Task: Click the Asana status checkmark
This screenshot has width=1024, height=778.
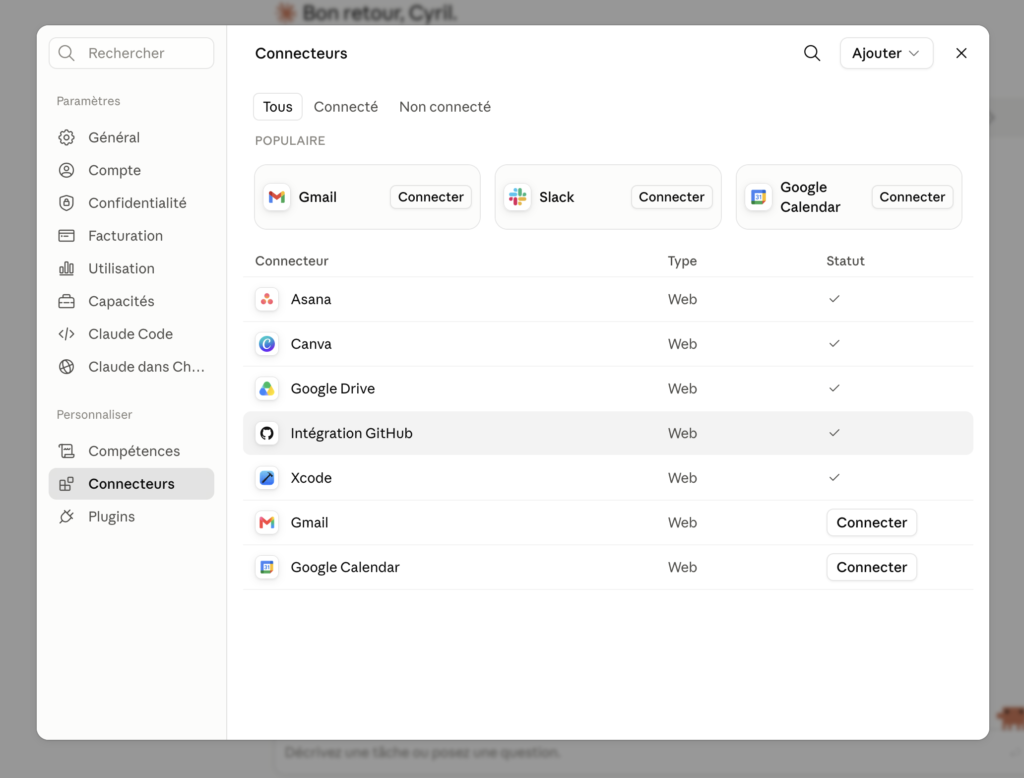Action: coord(834,299)
